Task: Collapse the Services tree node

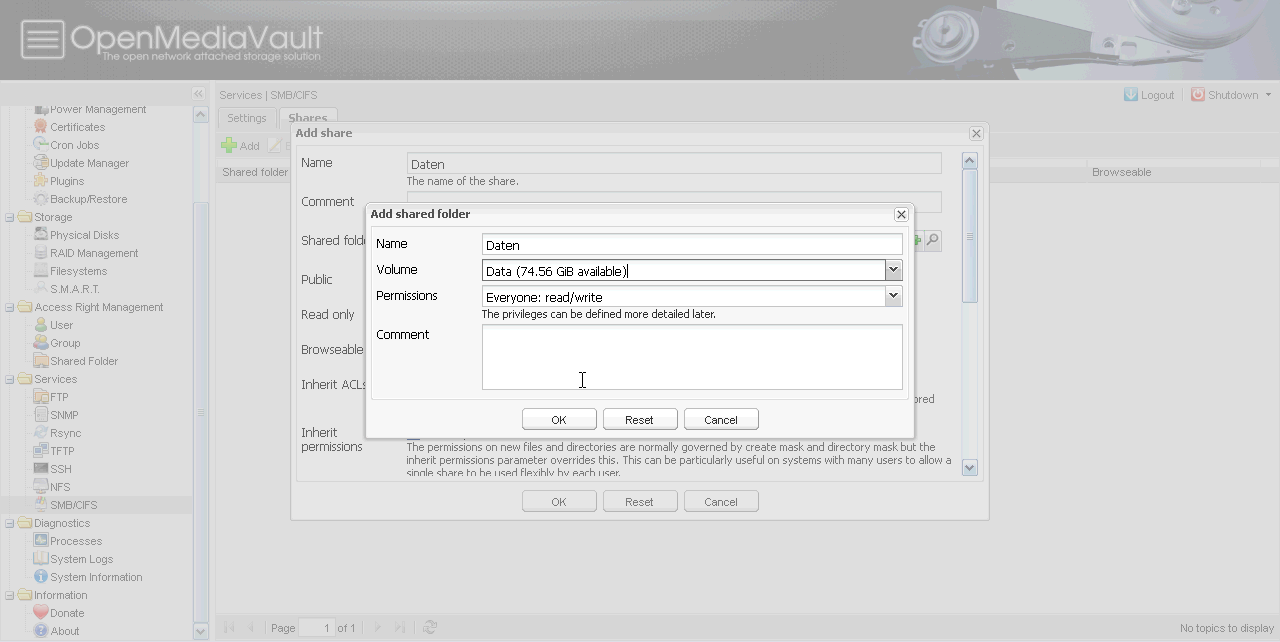Action: click(10, 379)
